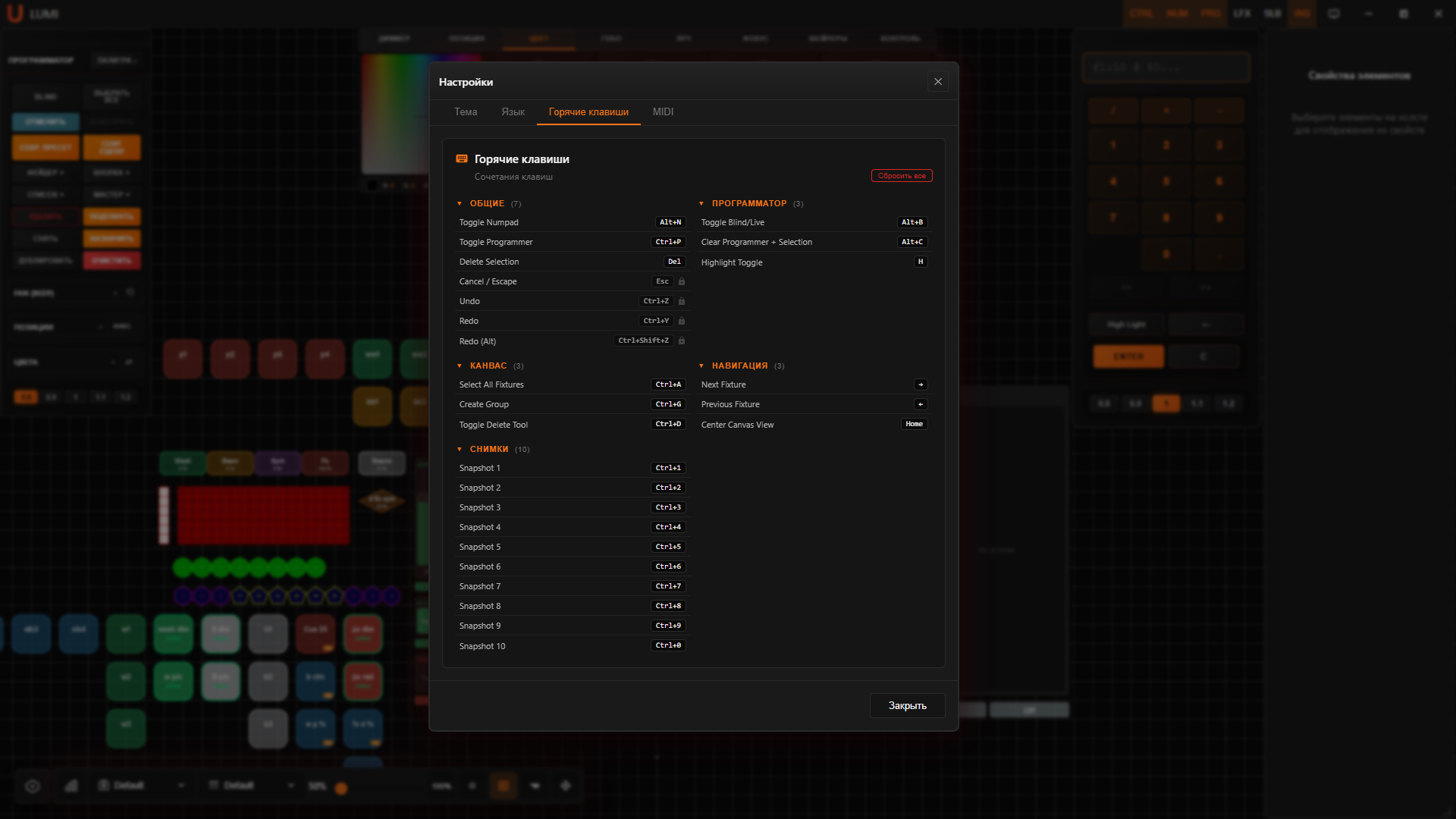This screenshot has width=1456, height=819.
Task: Select the Горячие клавиши tab
Action: point(588,111)
